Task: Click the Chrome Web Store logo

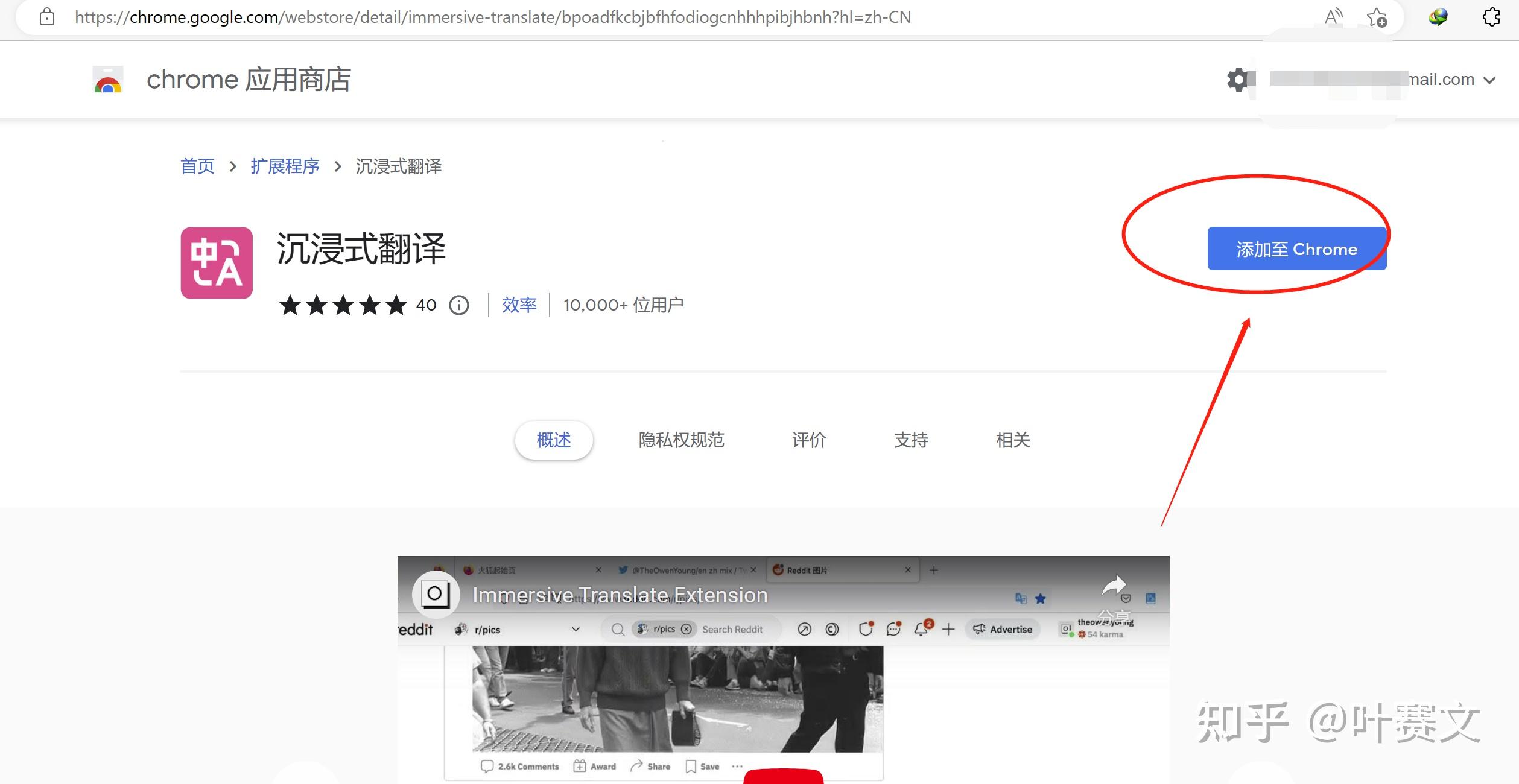Action: [x=107, y=79]
